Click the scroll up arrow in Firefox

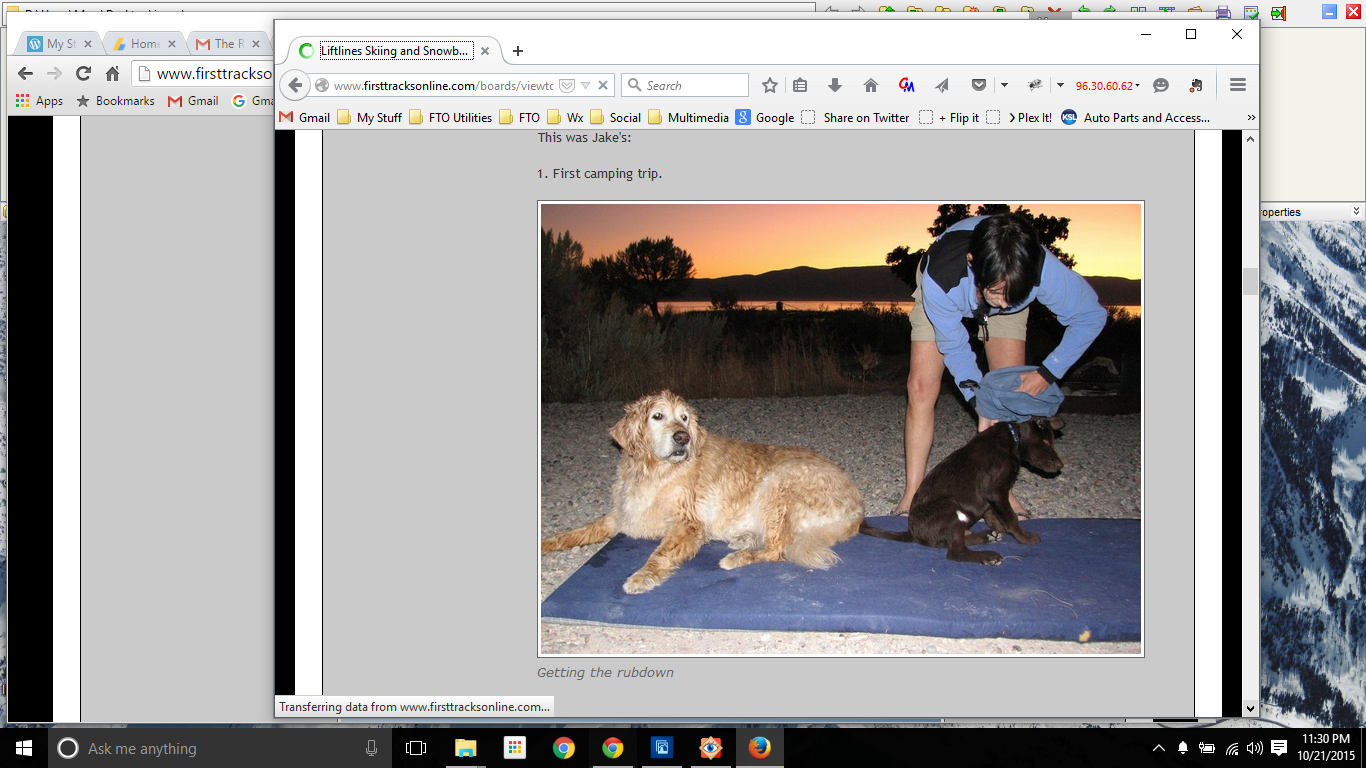click(1250, 139)
